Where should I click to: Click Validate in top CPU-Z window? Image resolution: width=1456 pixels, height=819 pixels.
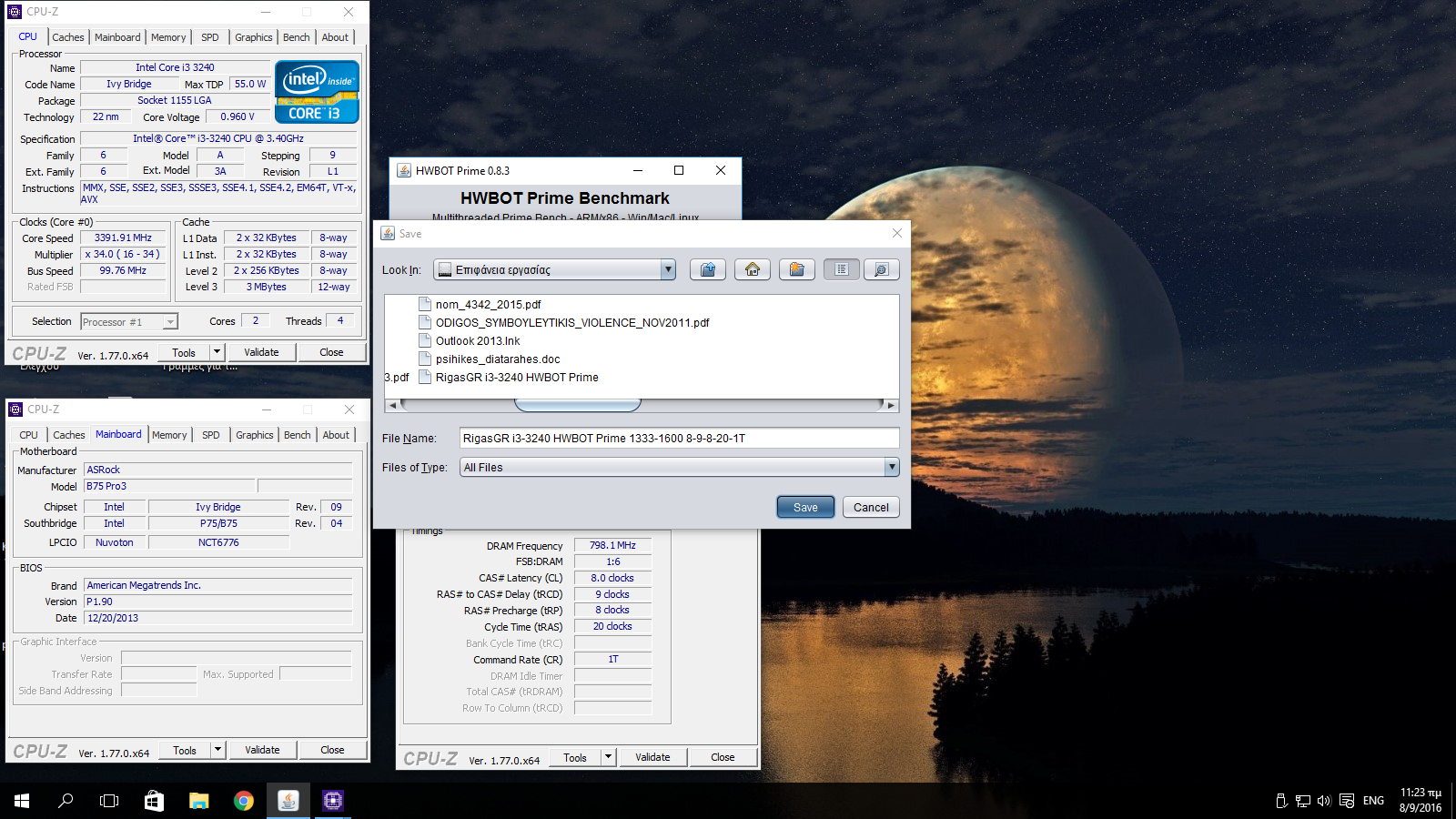(x=261, y=352)
